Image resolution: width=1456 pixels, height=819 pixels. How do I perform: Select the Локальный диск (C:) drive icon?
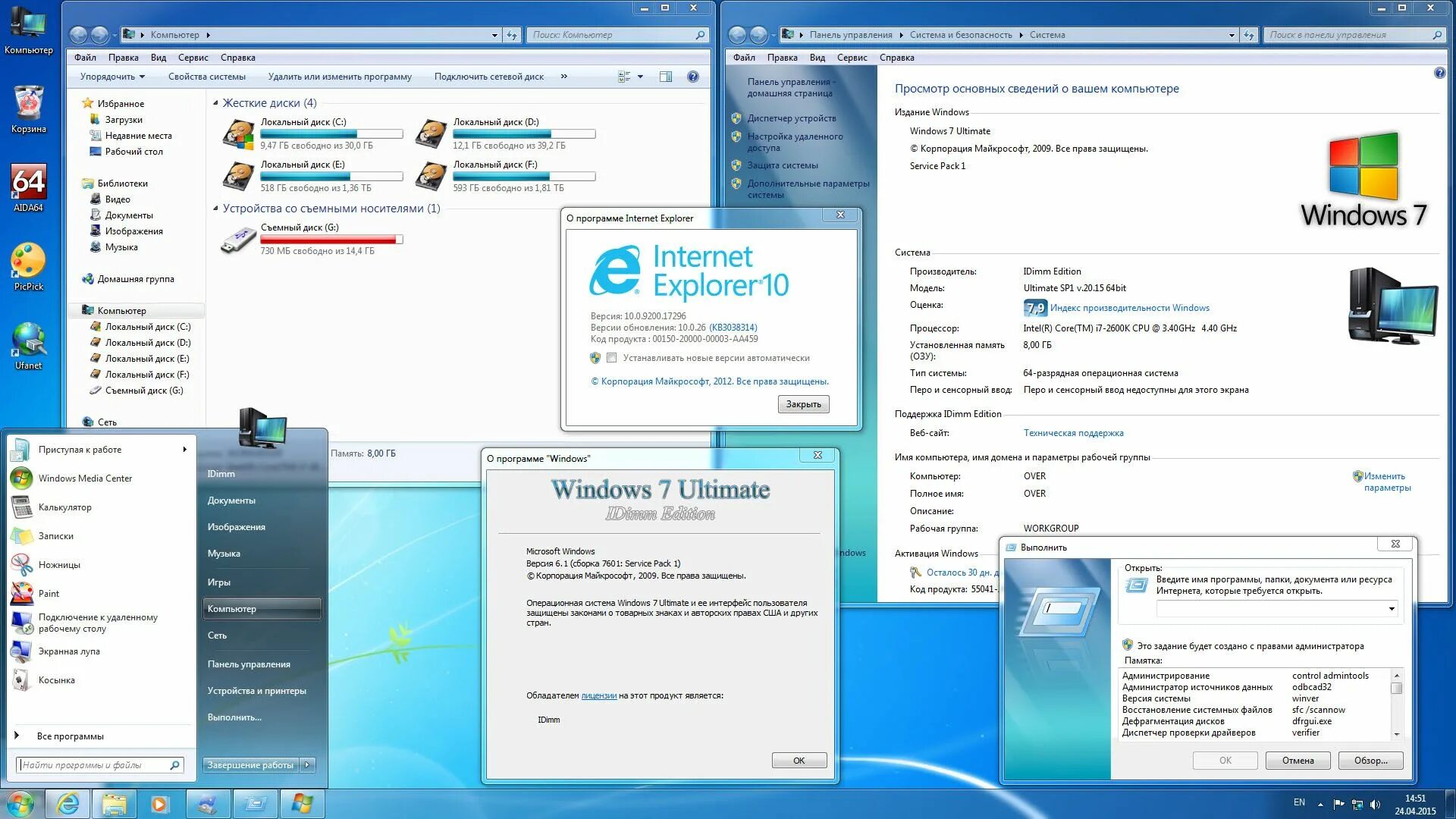click(238, 134)
